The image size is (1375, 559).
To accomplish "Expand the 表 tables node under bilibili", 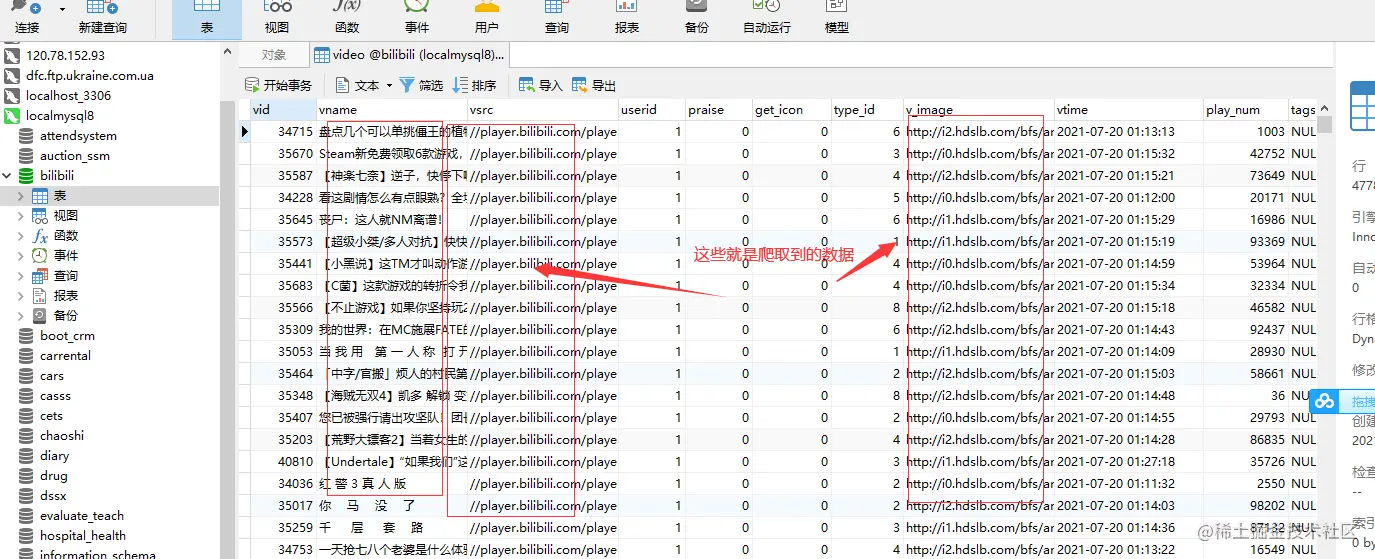I will pyautogui.click(x=21, y=195).
